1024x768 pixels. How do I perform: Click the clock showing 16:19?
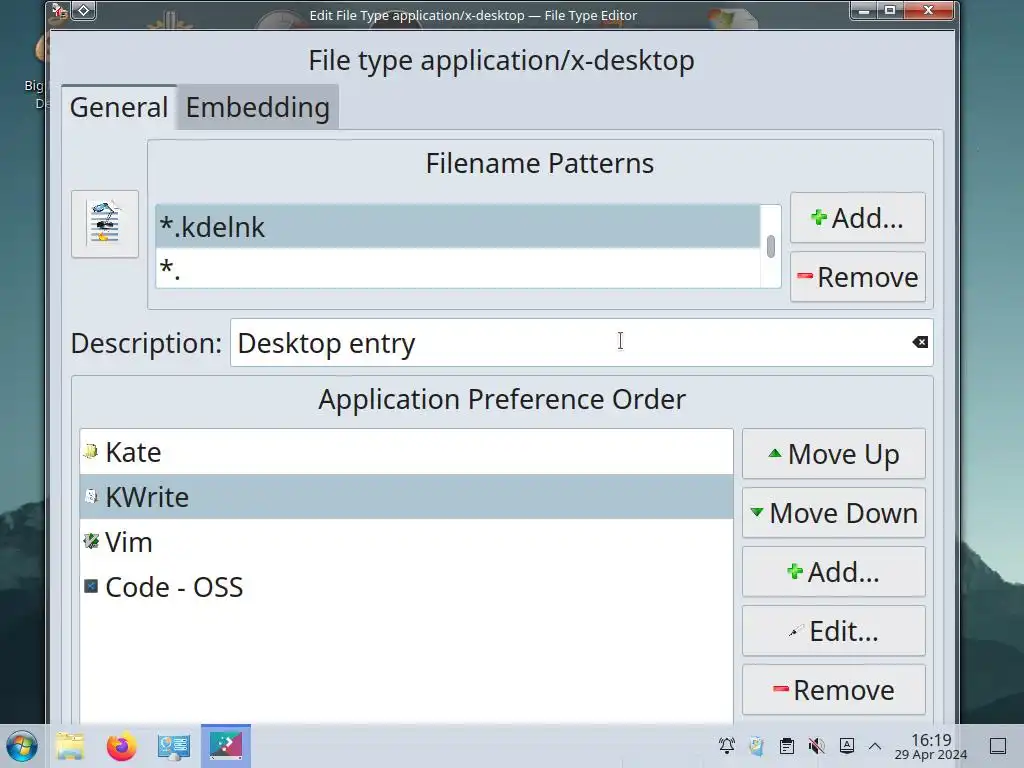click(931, 746)
